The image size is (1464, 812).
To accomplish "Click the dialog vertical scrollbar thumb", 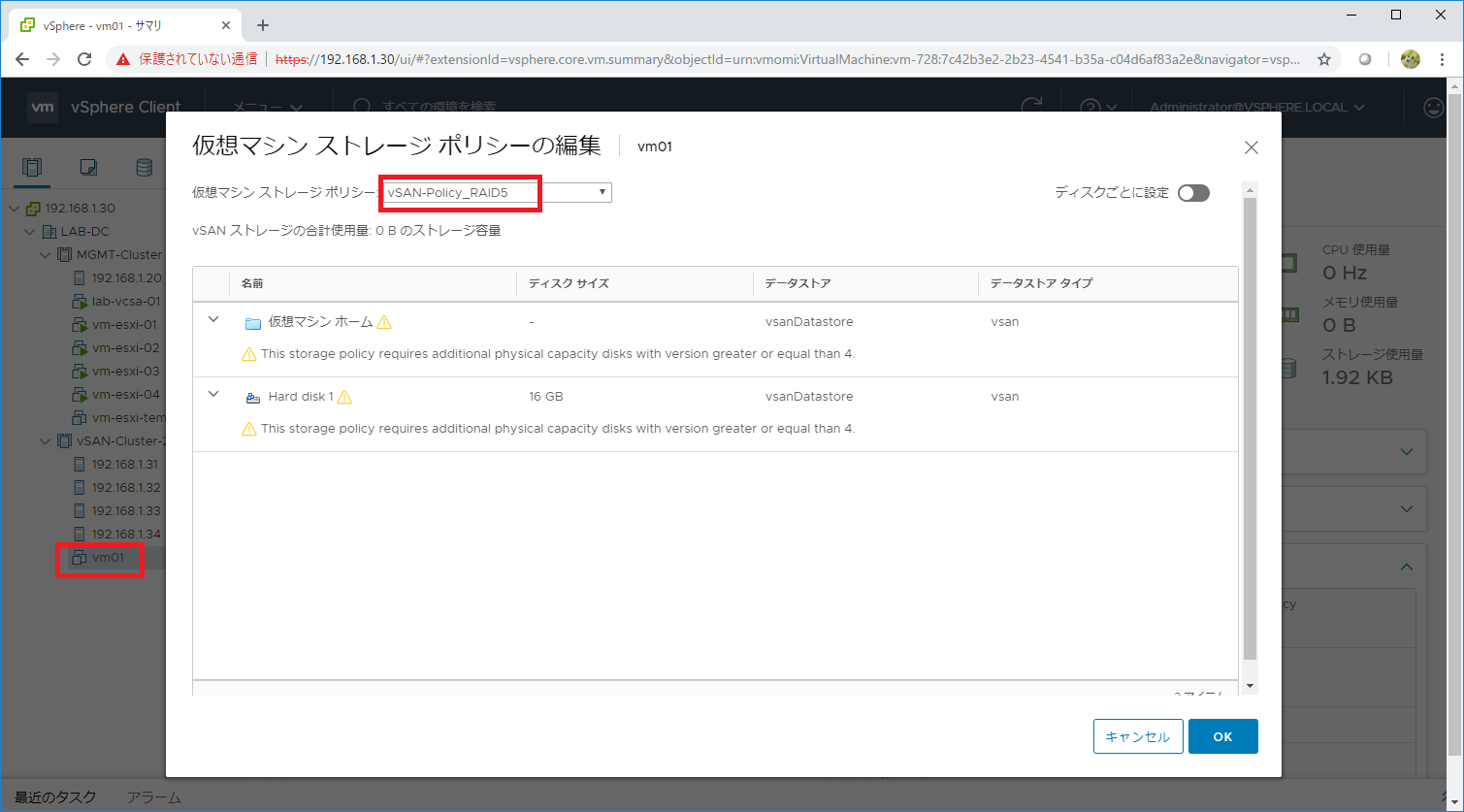I will pyautogui.click(x=1250, y=428).
